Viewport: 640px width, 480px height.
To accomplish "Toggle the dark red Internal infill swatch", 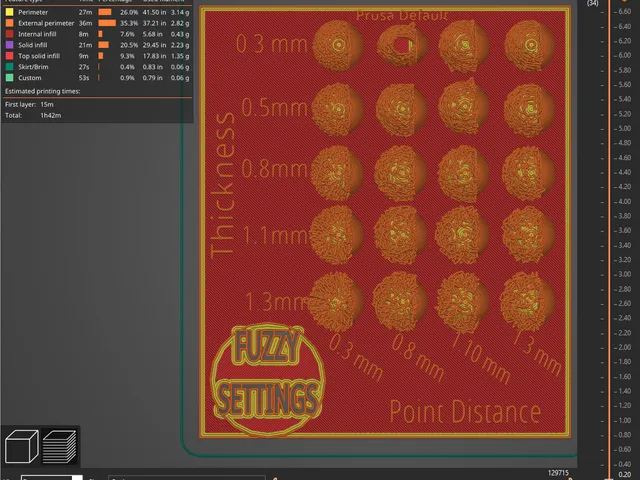I will [x=9, y=34].
